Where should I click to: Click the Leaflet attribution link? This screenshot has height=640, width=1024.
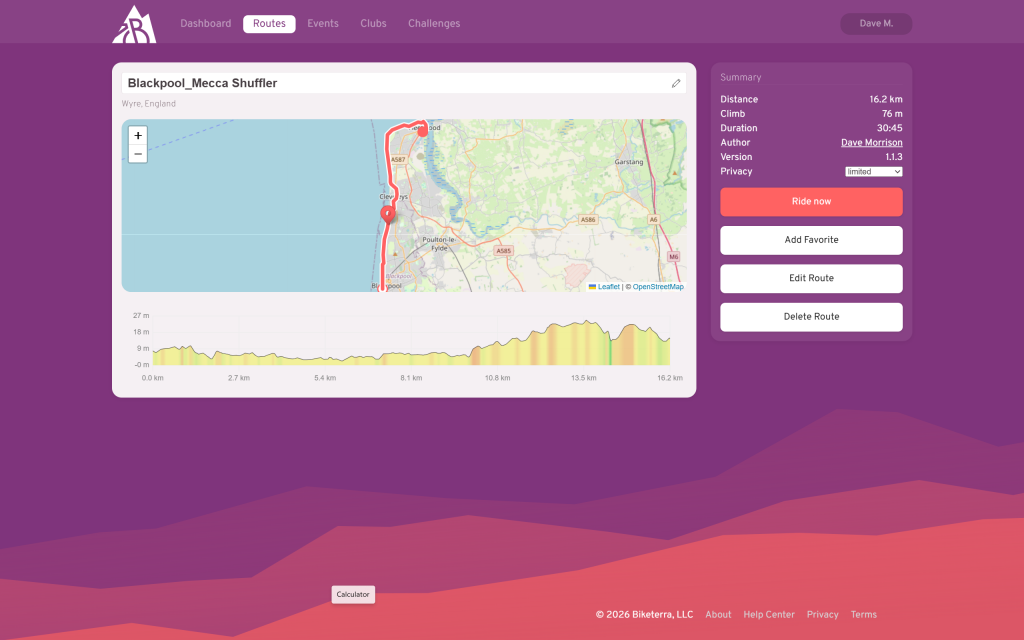(608, 287)
